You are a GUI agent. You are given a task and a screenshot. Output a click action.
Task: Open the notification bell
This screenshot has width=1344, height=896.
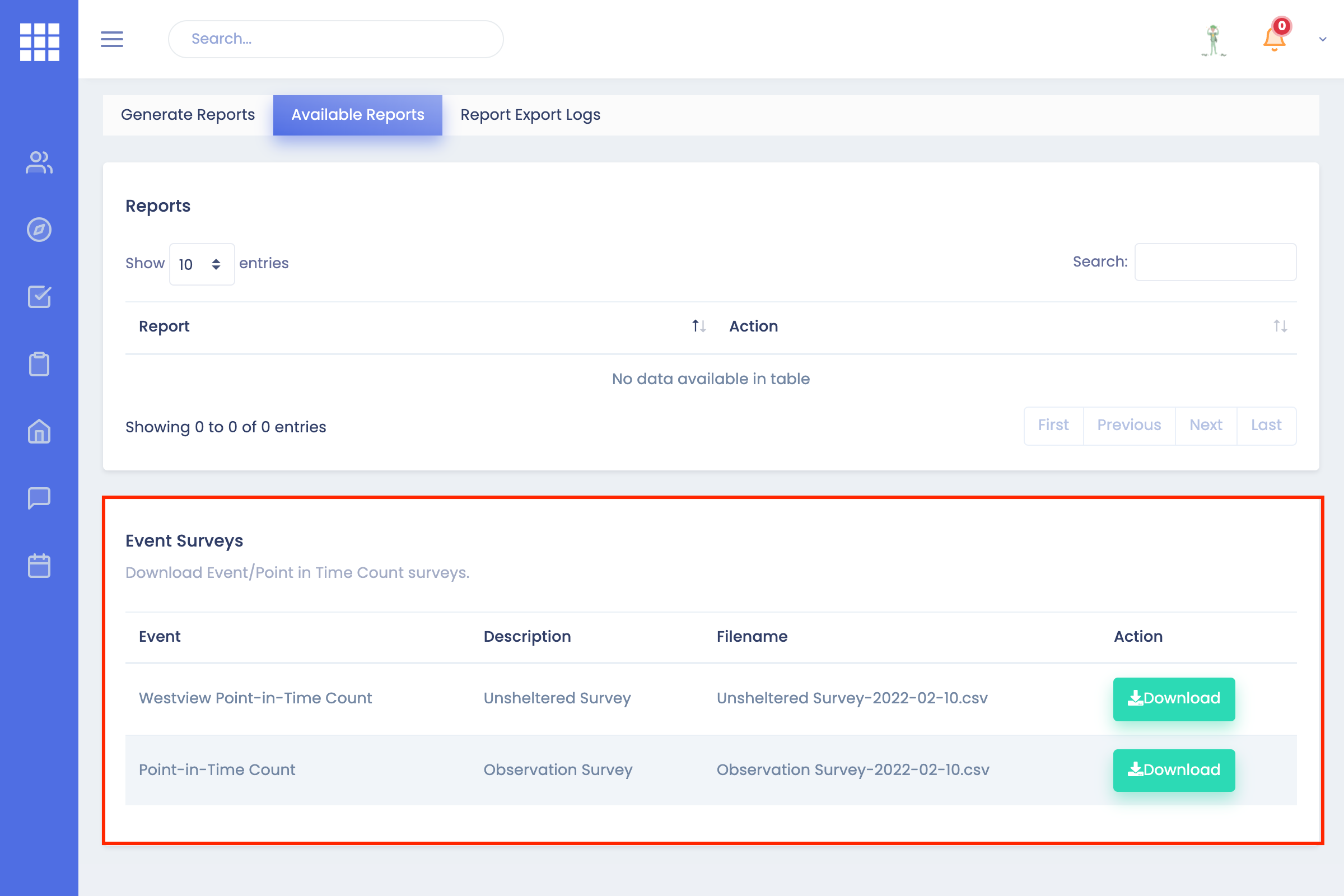point(1275,39)
